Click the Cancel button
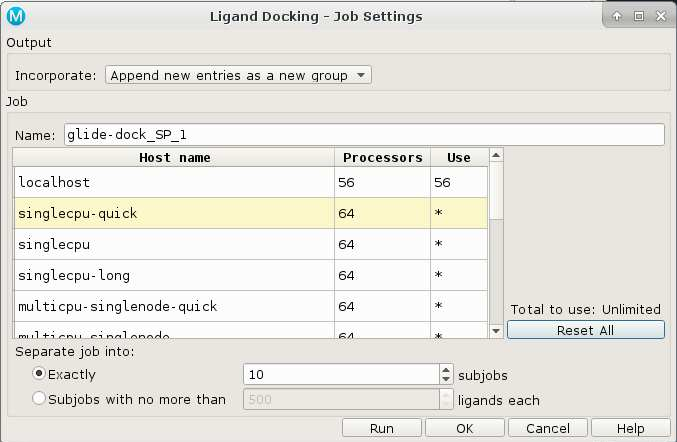The height and width of the screenshot is (442, 677). coord(548,428)
